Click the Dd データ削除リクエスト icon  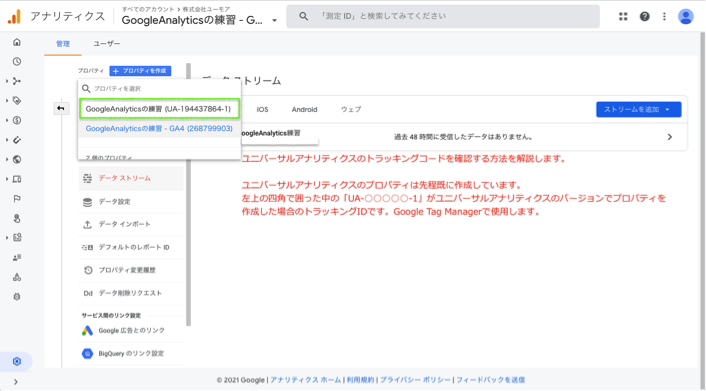point(88,293)
